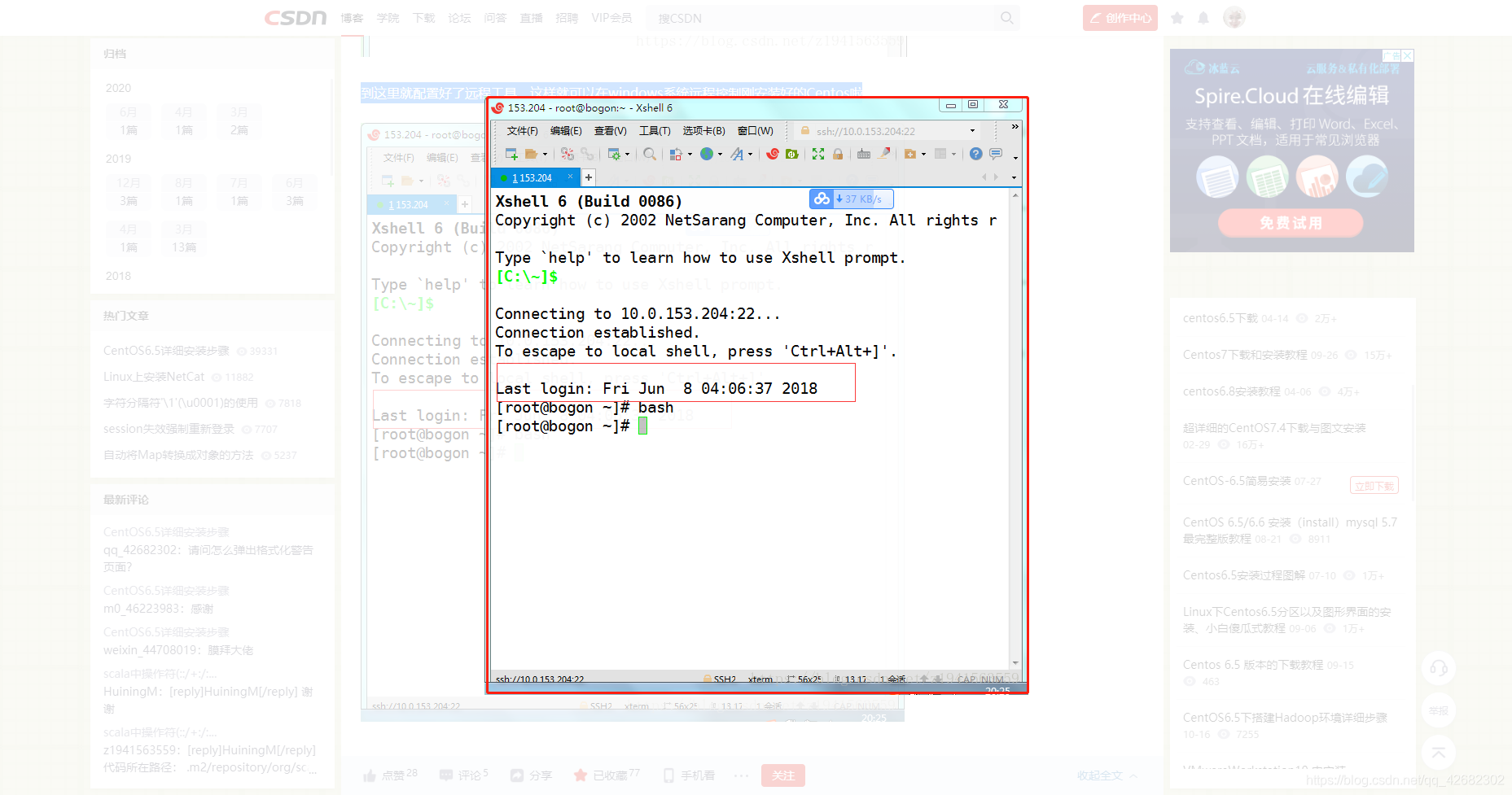Click the ssh address input field
The image size is (1512, 795).
(887, 131)
